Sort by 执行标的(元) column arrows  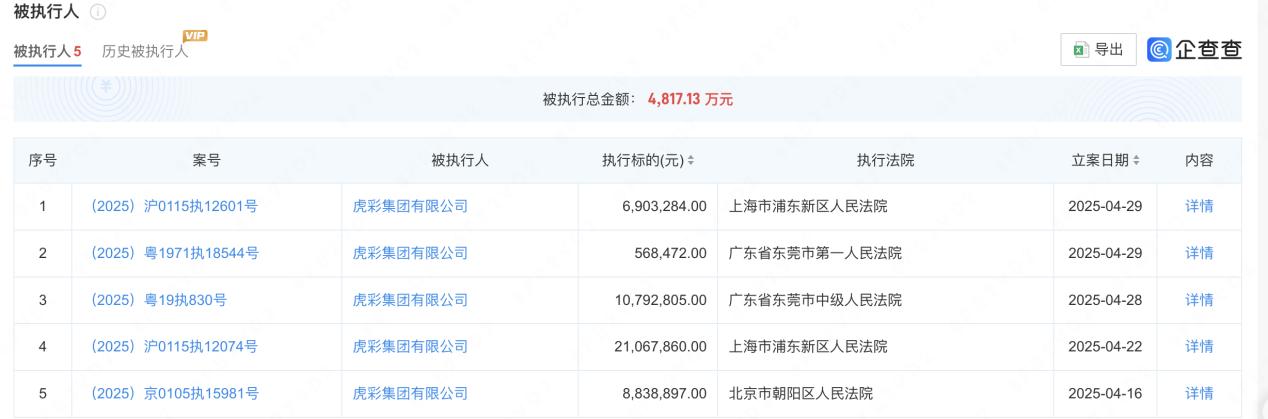[691, 161]
